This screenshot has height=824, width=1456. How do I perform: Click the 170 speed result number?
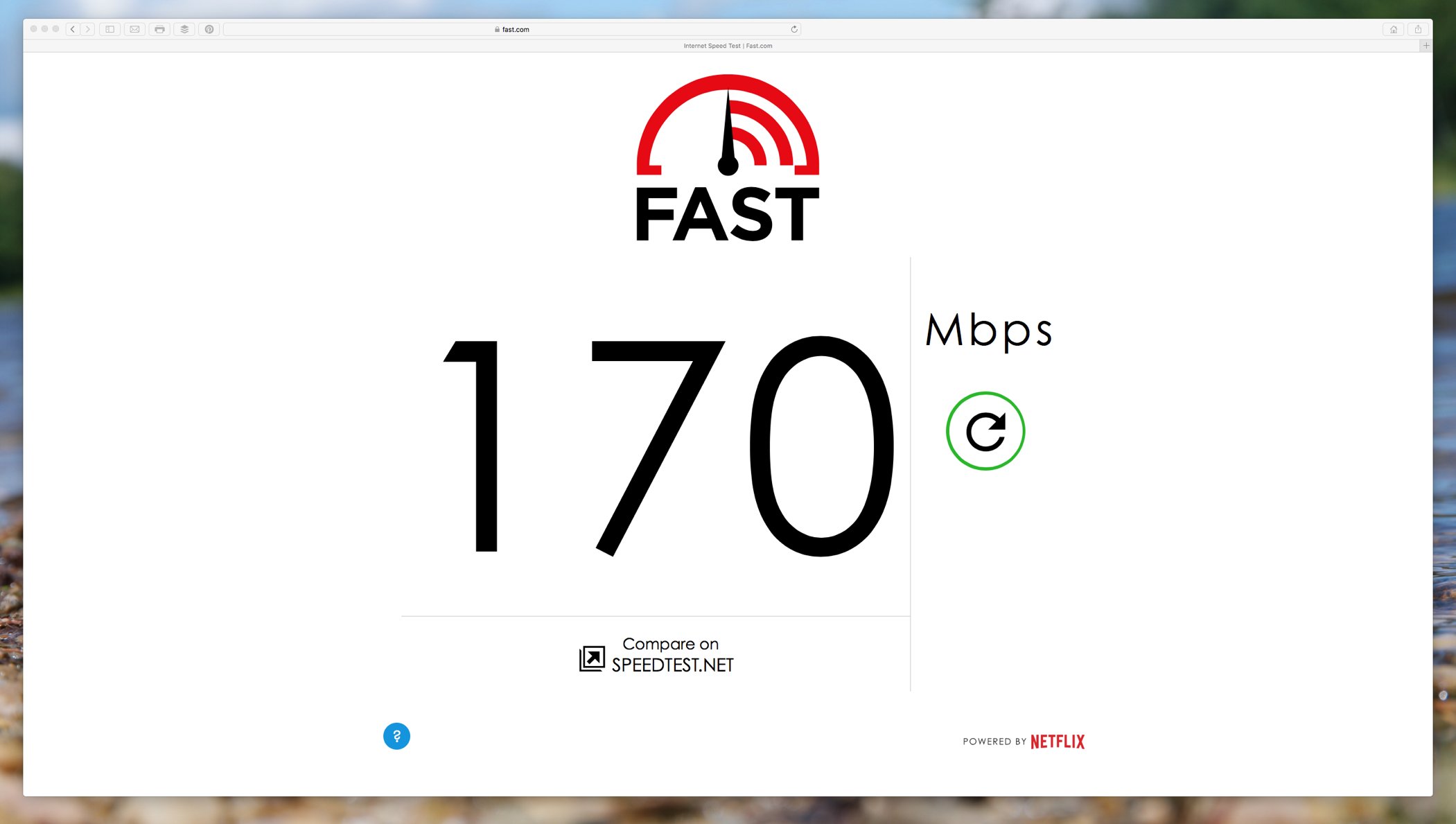click(669, 446)
